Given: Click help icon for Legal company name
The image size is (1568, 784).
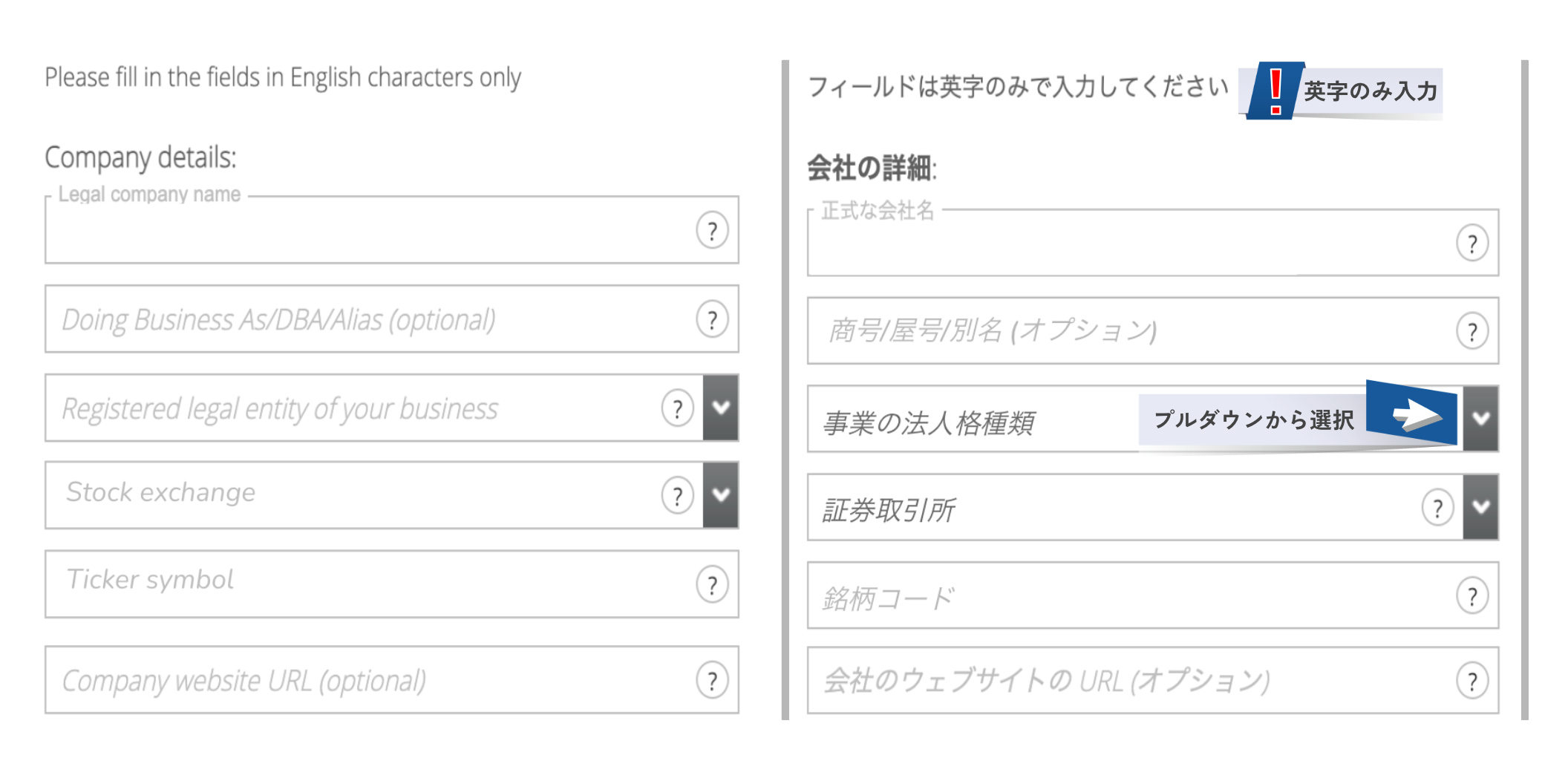Looking at the screenshot, I should [x=712, y=231].
